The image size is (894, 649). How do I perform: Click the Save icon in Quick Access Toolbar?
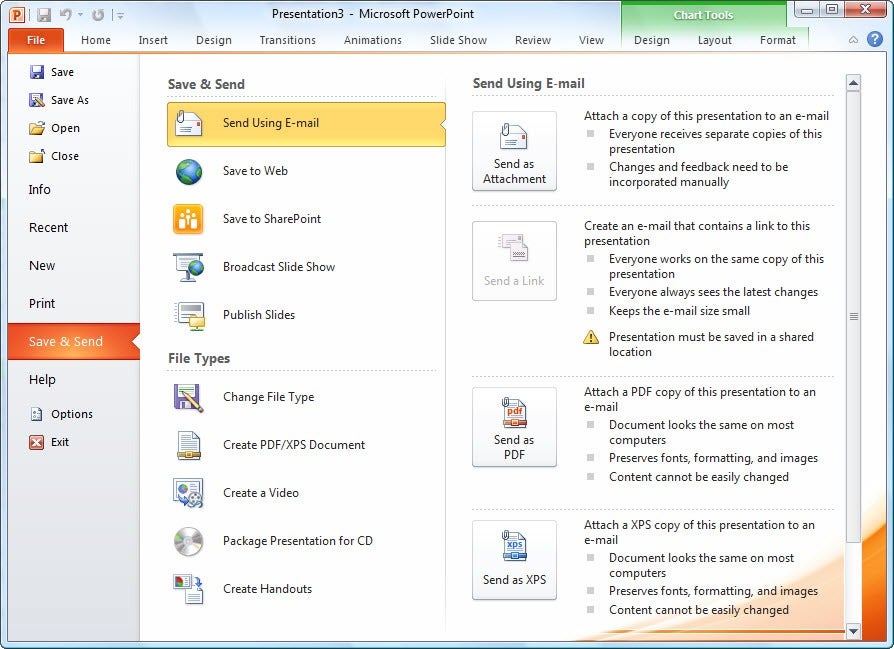[44, 15]
